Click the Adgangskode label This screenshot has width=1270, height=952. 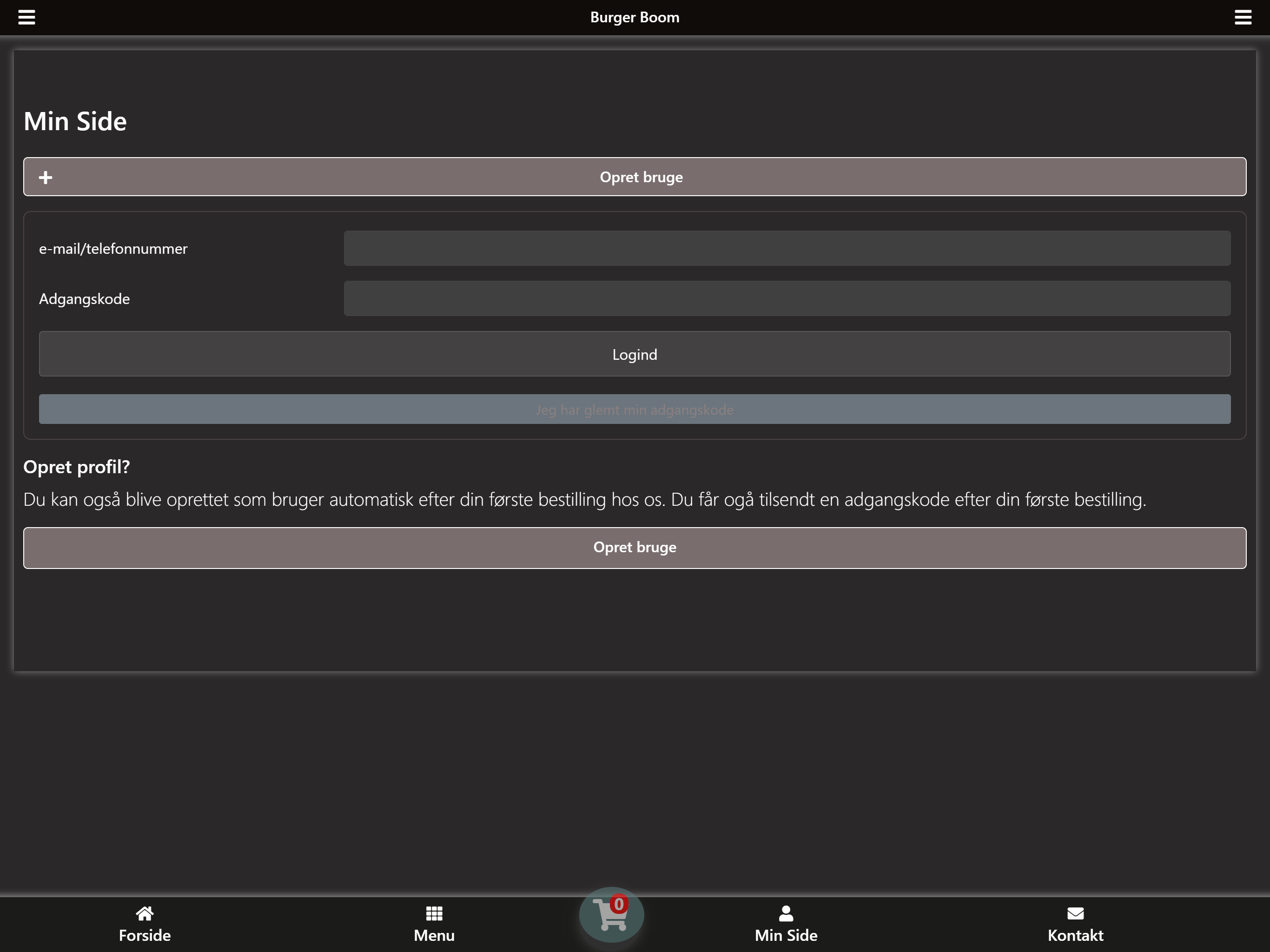(85, 299)
